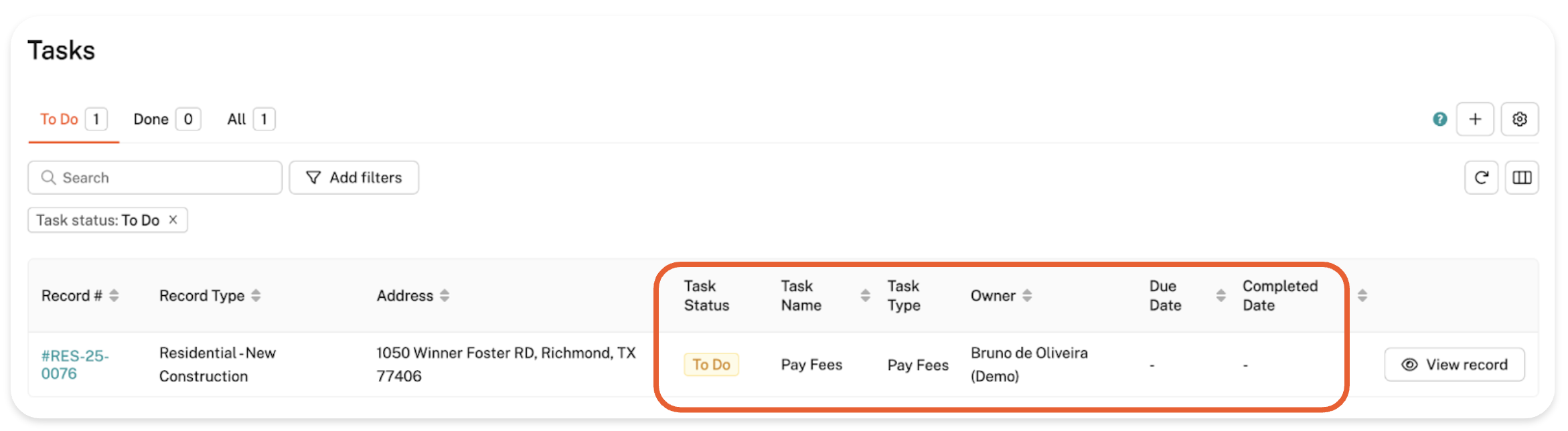
Task: Sort by Record # column
Action: pyautogui.click(x=114, y=295)
